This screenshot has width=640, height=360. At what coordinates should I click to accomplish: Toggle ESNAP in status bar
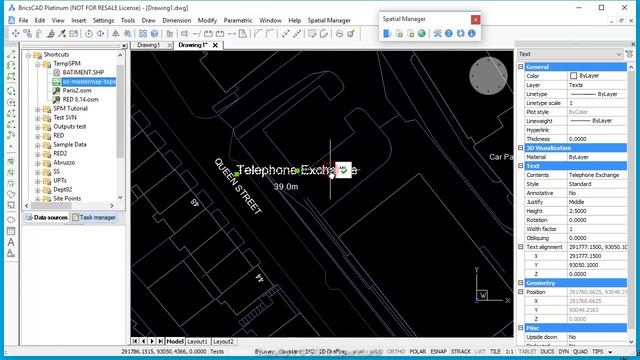pos(438,351)
